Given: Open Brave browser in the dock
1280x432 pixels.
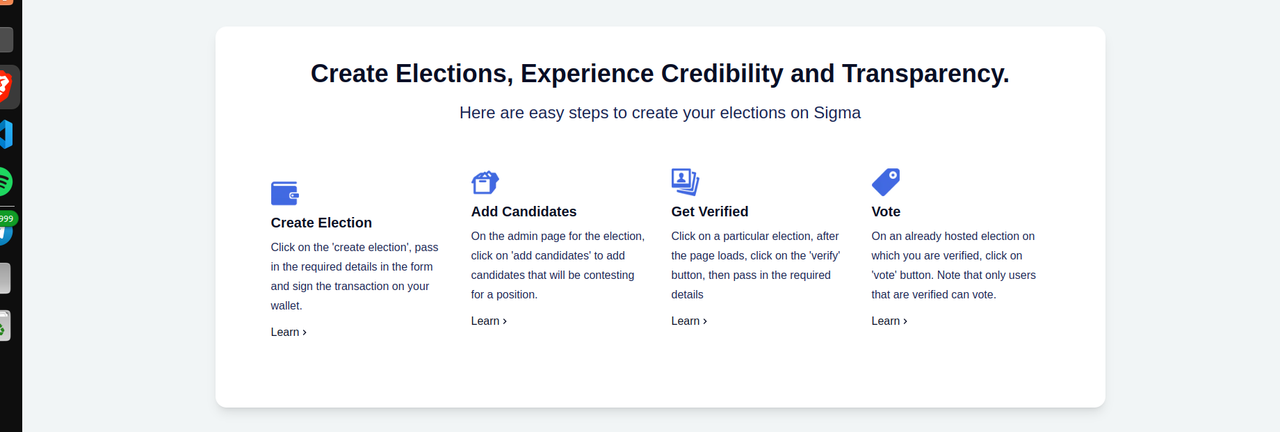Looking at the screenshot, I should point(4,87).
